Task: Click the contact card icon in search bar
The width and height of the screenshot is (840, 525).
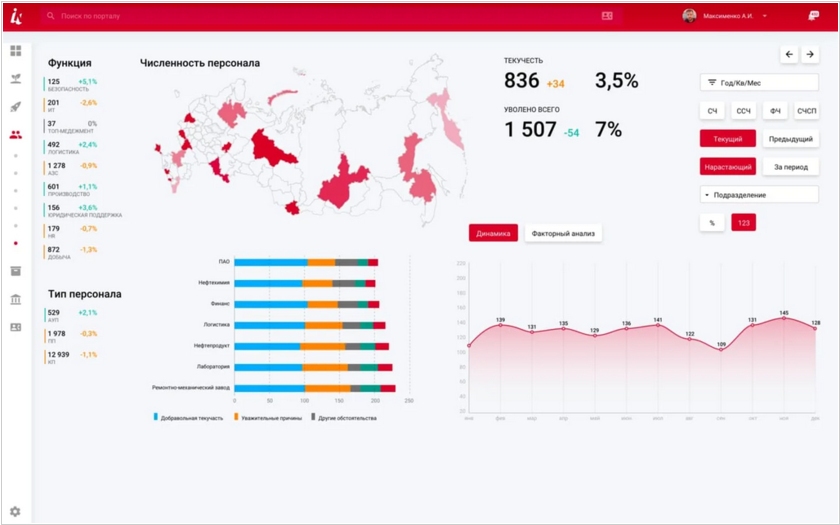Action: coord(607,16)
